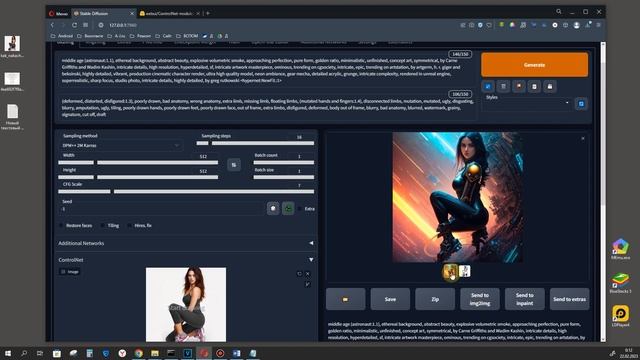Image resolution: width=640 pixels, height=360 pixels.
Task: Enable the Restore faces checkbox
Action: click(x=62, y=225)
